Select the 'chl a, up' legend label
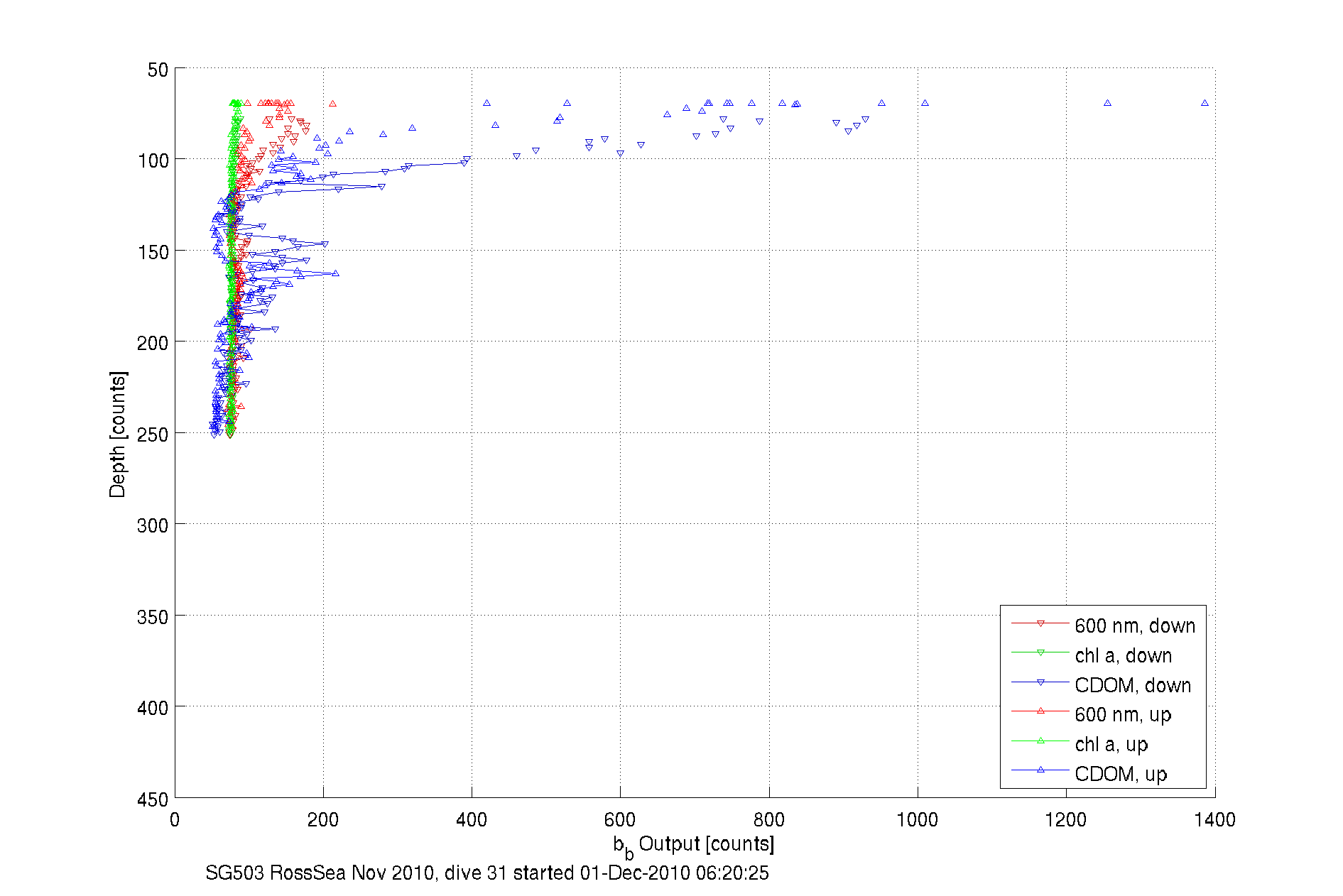1343x896 pixels. click(1111, 744)
